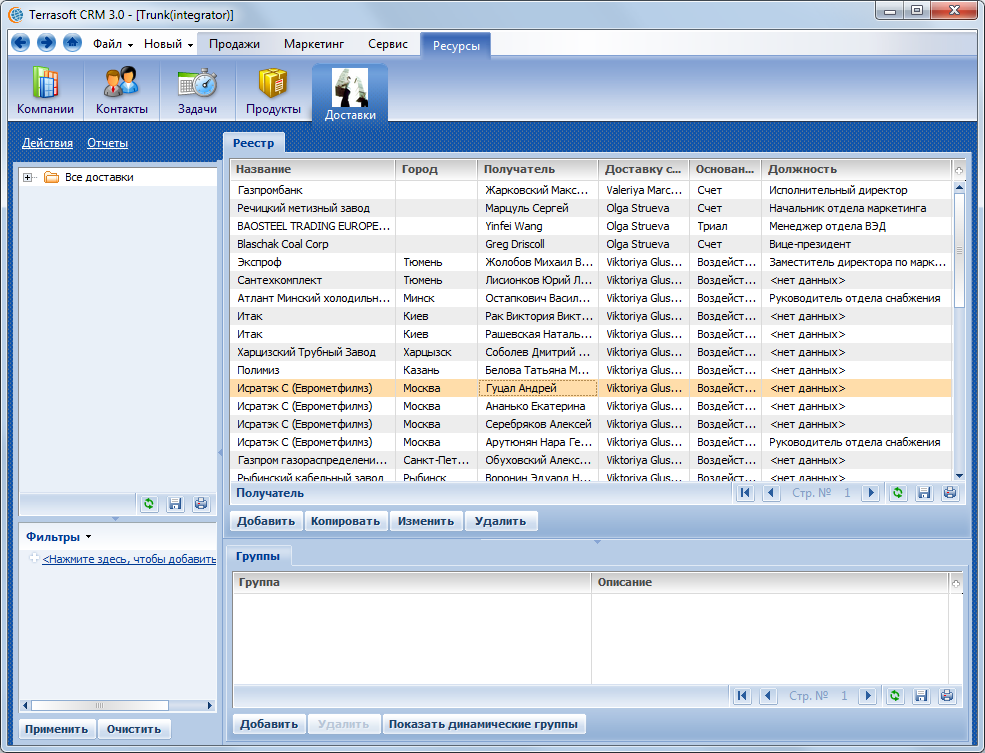Select the Реестр tab
Screen dimensions: 985x753
pos(253,143)
